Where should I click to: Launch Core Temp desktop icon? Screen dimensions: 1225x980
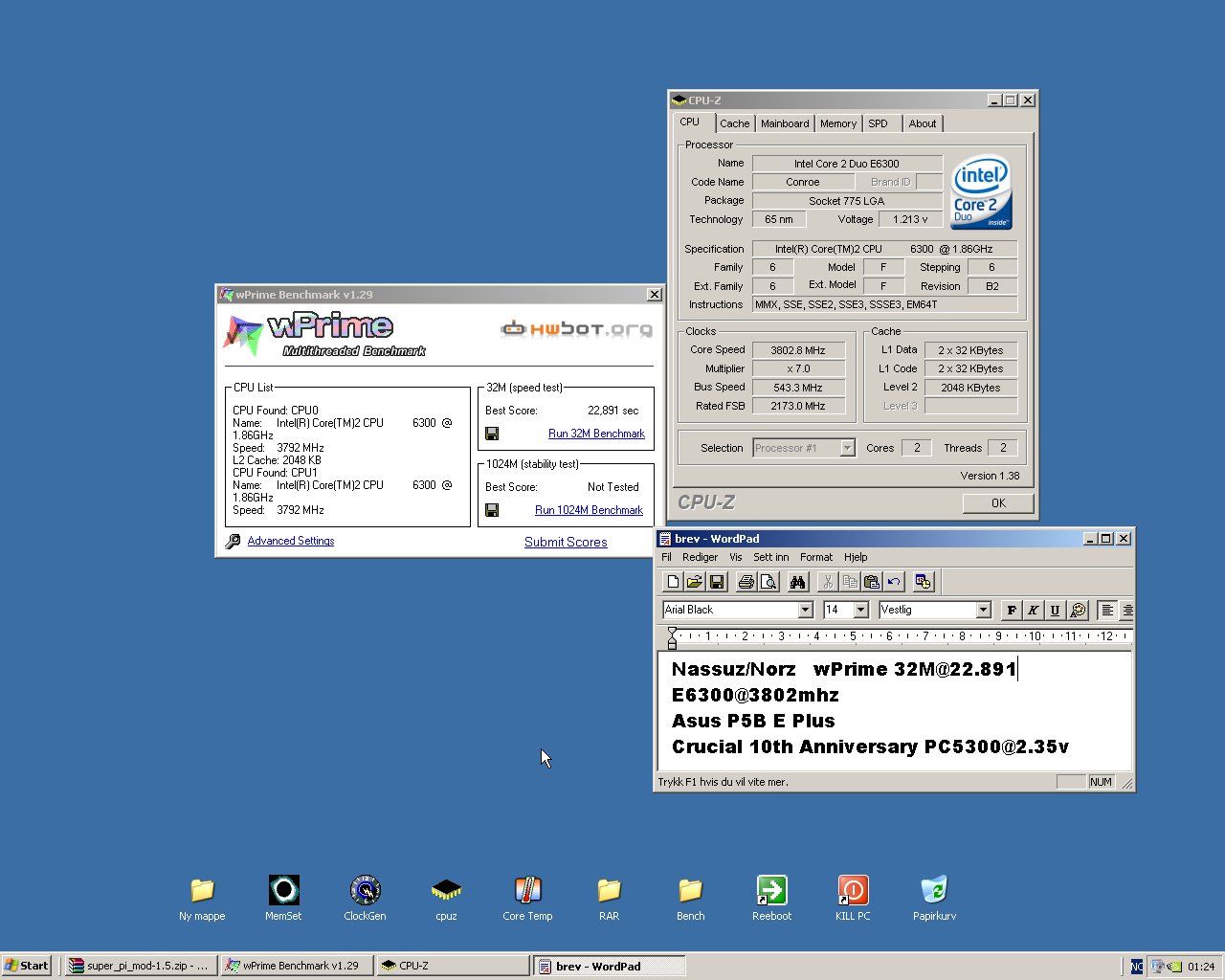tap(527, 899)
